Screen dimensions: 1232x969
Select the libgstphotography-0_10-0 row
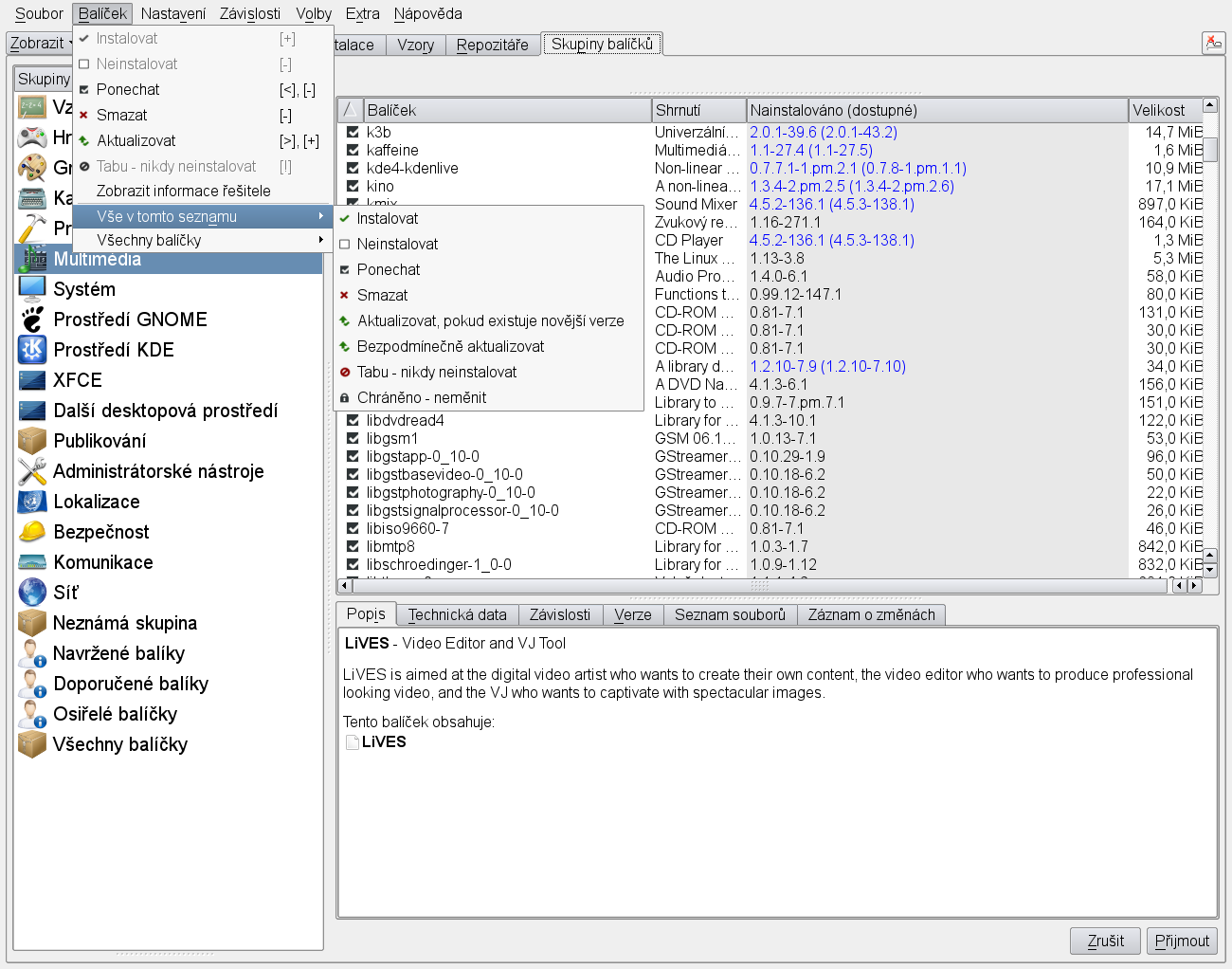click(x=770, y=492)
